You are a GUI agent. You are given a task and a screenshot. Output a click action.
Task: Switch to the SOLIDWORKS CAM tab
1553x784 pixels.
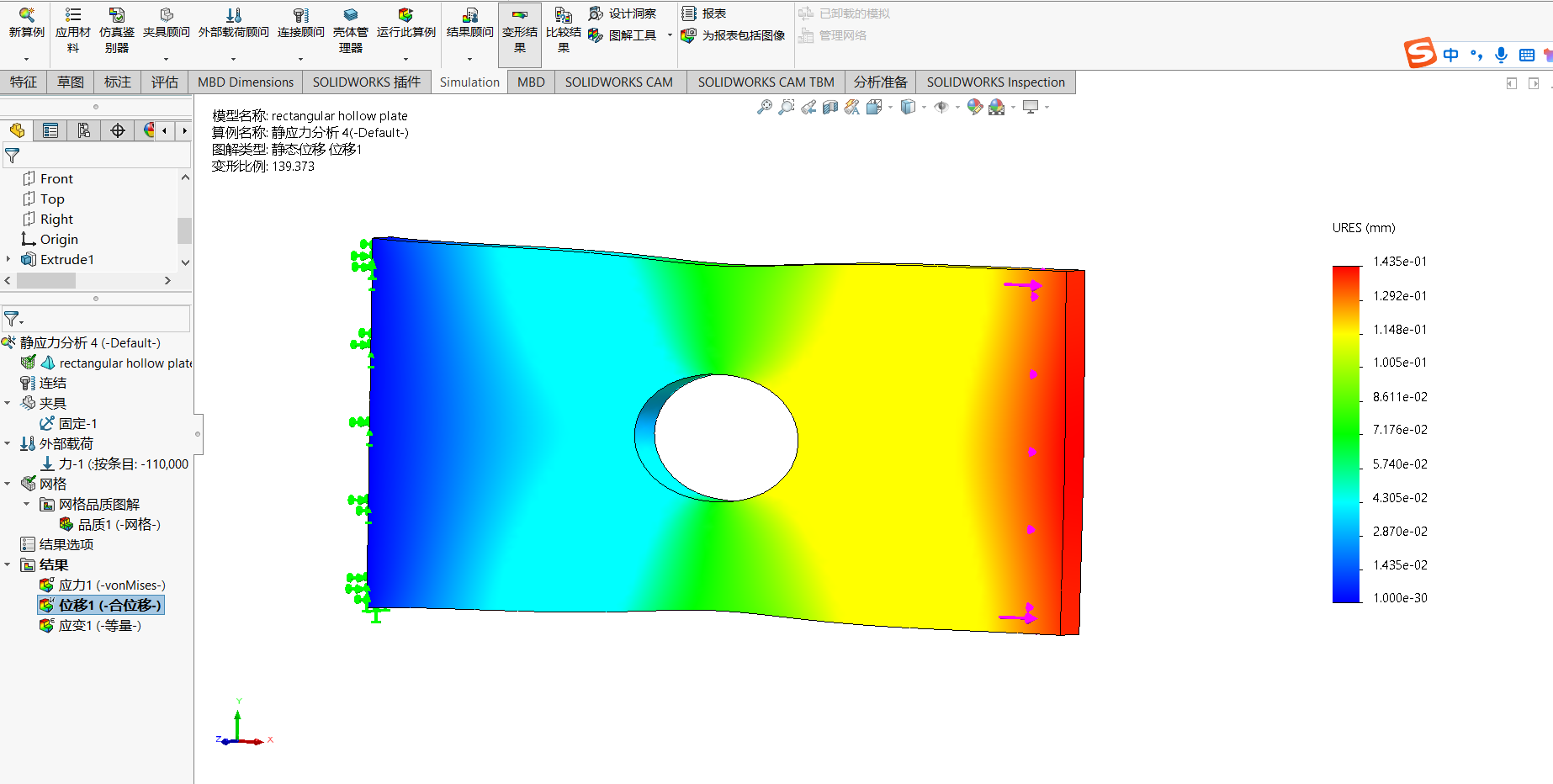pos(618,82)
